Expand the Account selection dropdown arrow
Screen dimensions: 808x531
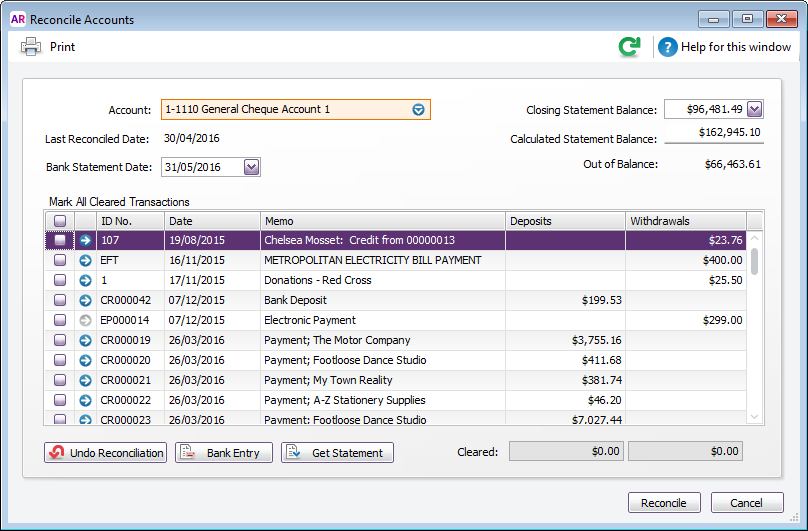[x=419, y=109]
